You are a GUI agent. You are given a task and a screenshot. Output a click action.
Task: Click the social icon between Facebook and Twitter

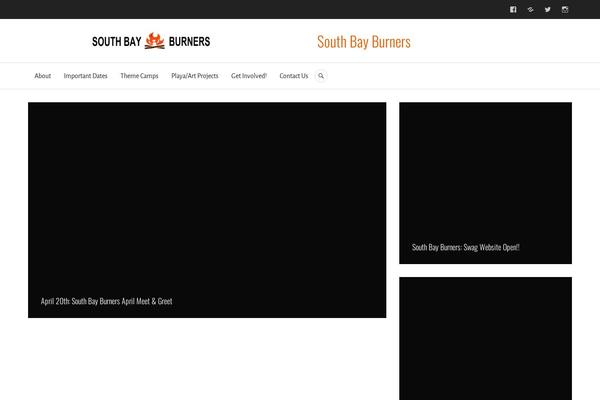click(x=530, y=10)
